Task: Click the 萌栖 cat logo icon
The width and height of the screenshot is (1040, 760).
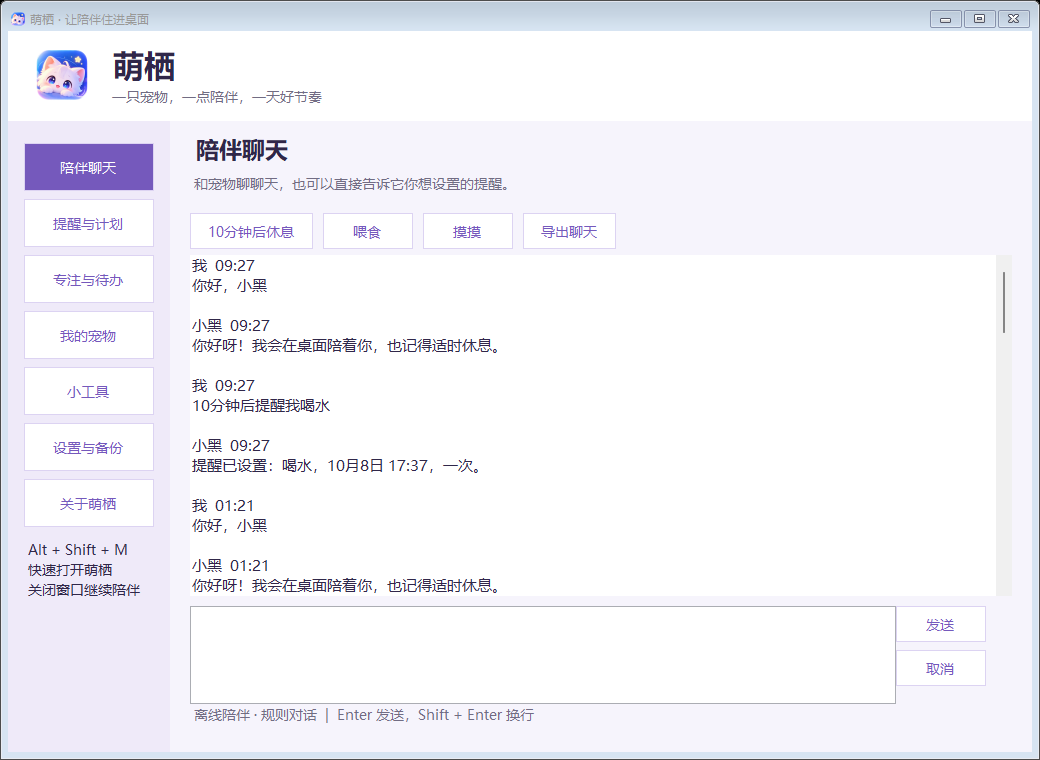Action: coord(62,75)
